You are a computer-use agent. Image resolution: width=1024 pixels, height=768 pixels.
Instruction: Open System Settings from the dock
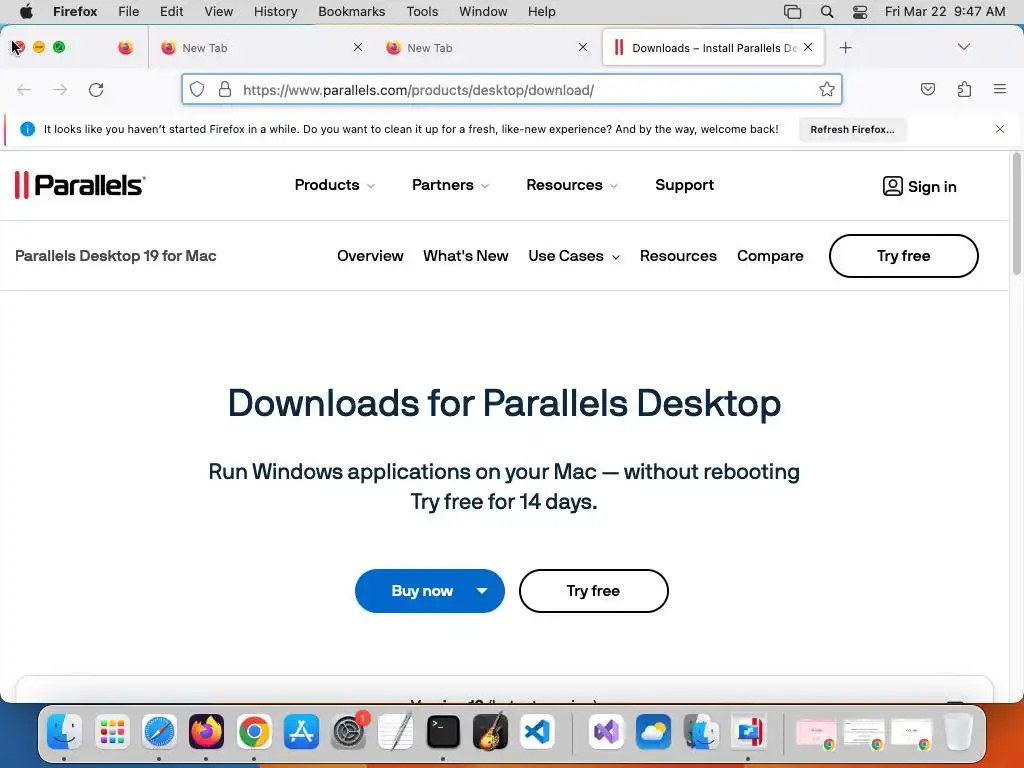tap(349, 731)
